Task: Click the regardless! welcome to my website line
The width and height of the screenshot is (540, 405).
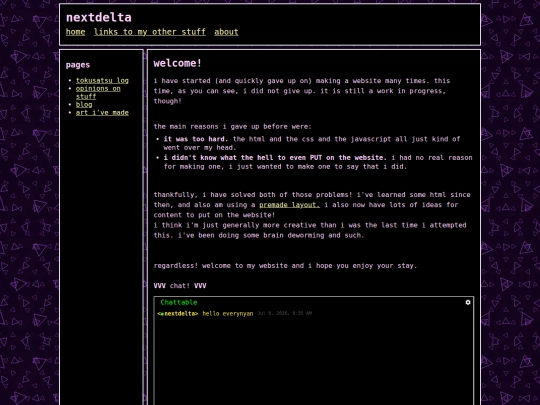Action: (285, 266)
